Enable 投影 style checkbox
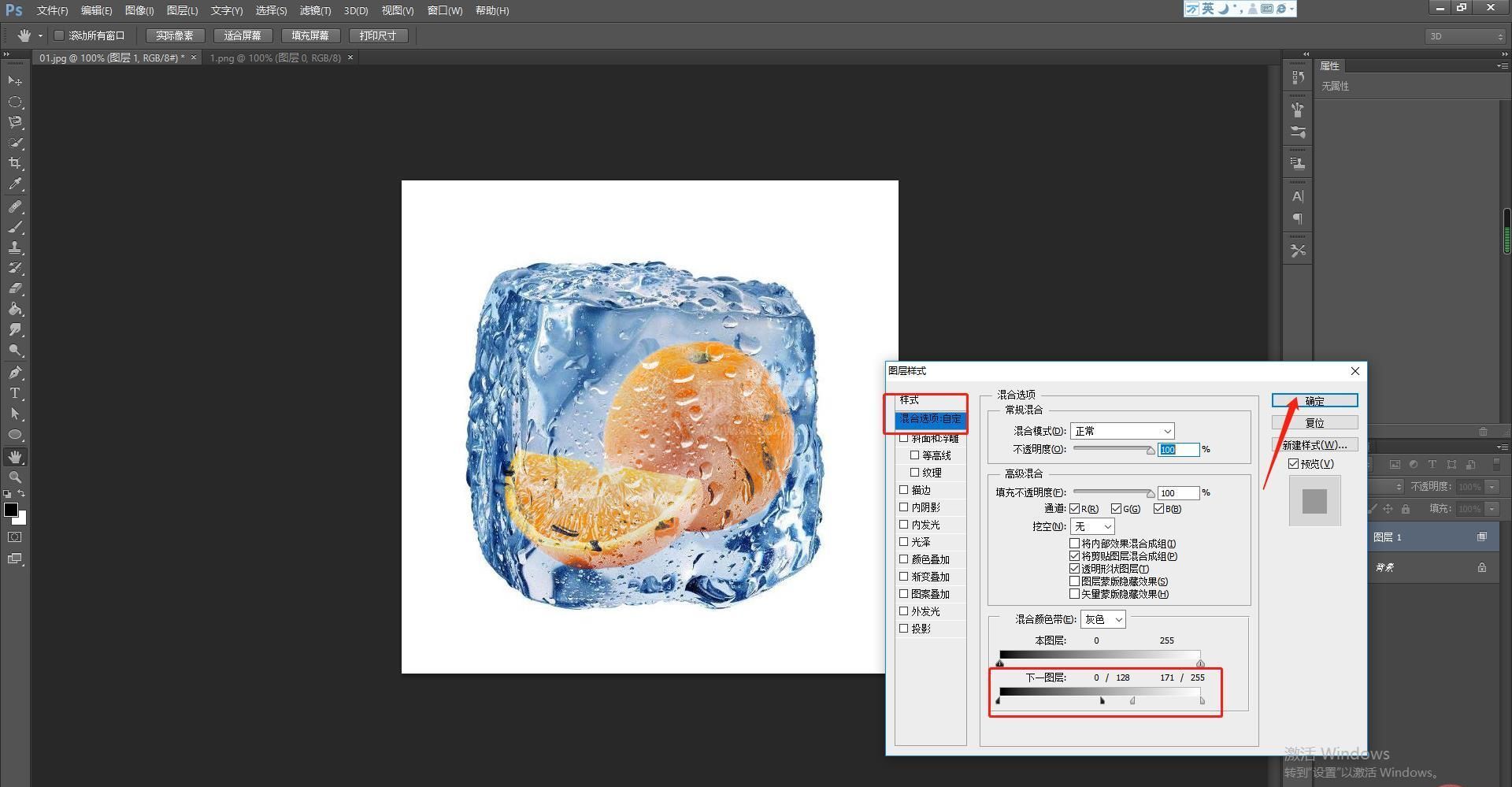The height and width of the screenshot is (787, 1512). coord(904,629)
